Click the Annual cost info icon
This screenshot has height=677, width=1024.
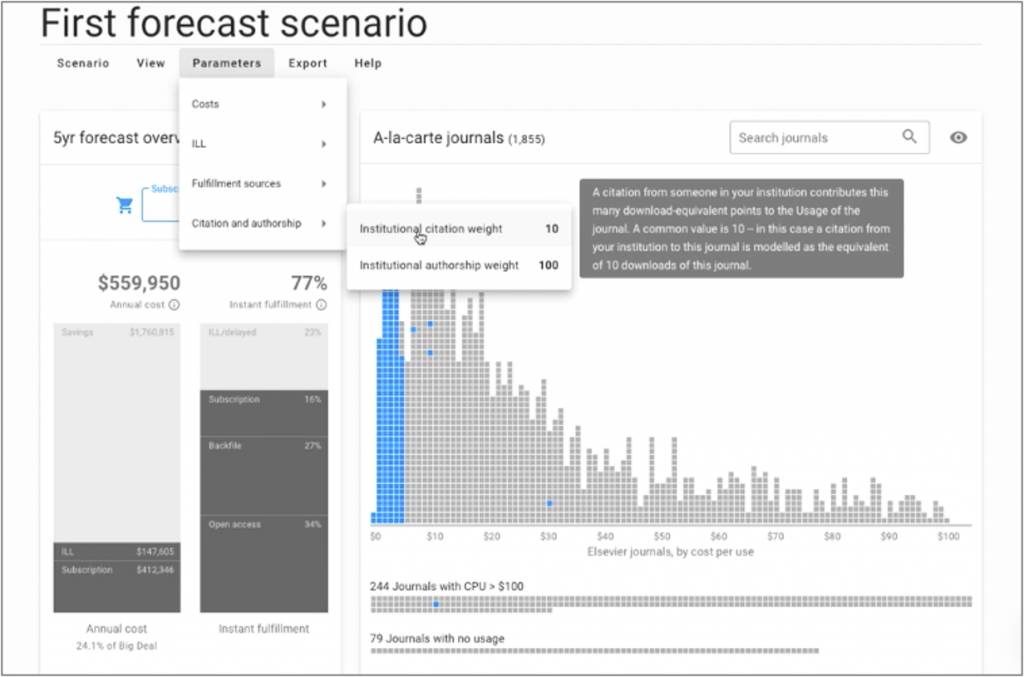pyautogui.click(x=174, y=305)
